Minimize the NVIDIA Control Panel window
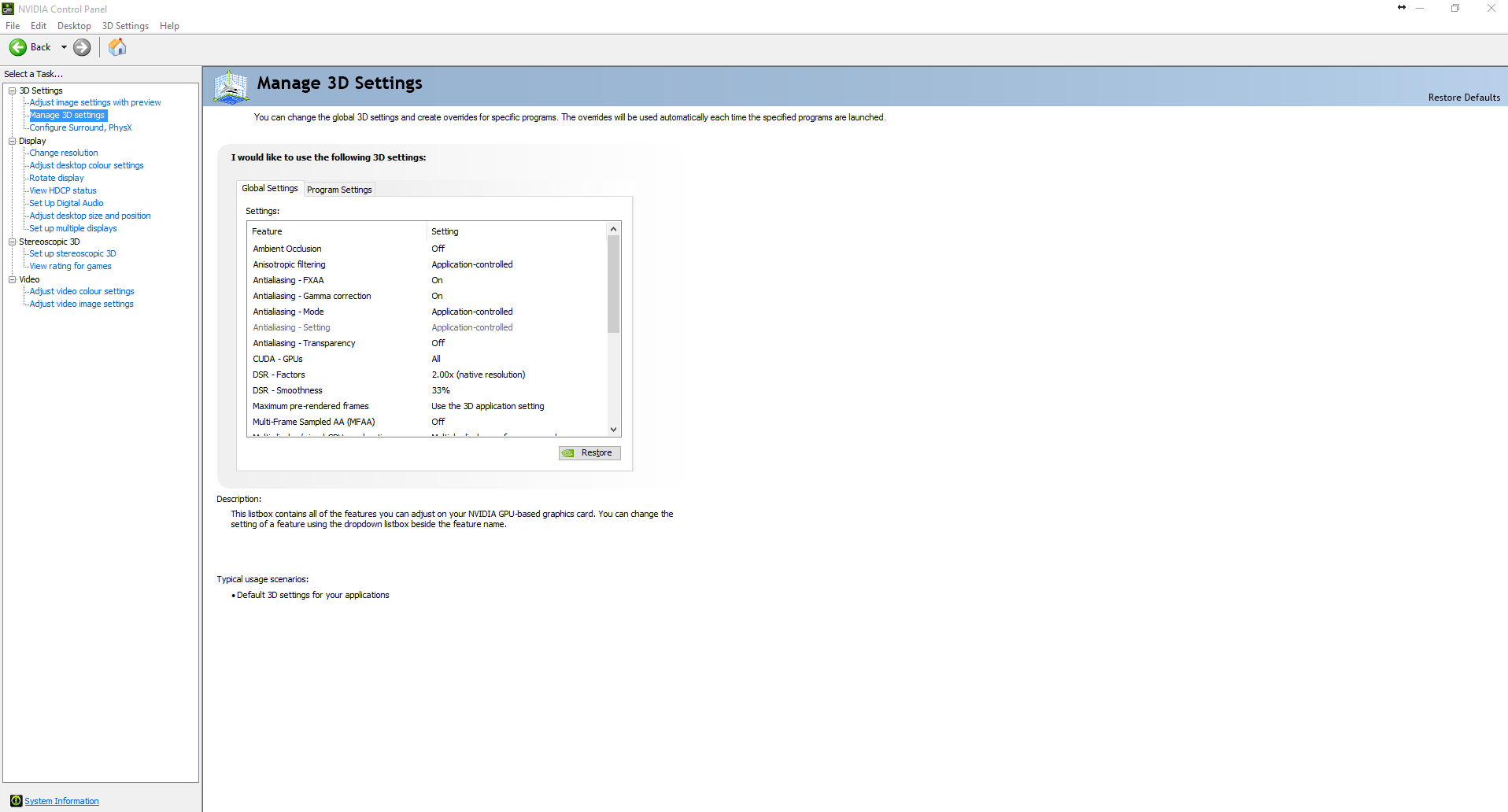This screenshot has width=1508, height=812. pyautogui.click(x=1420, y=9)
